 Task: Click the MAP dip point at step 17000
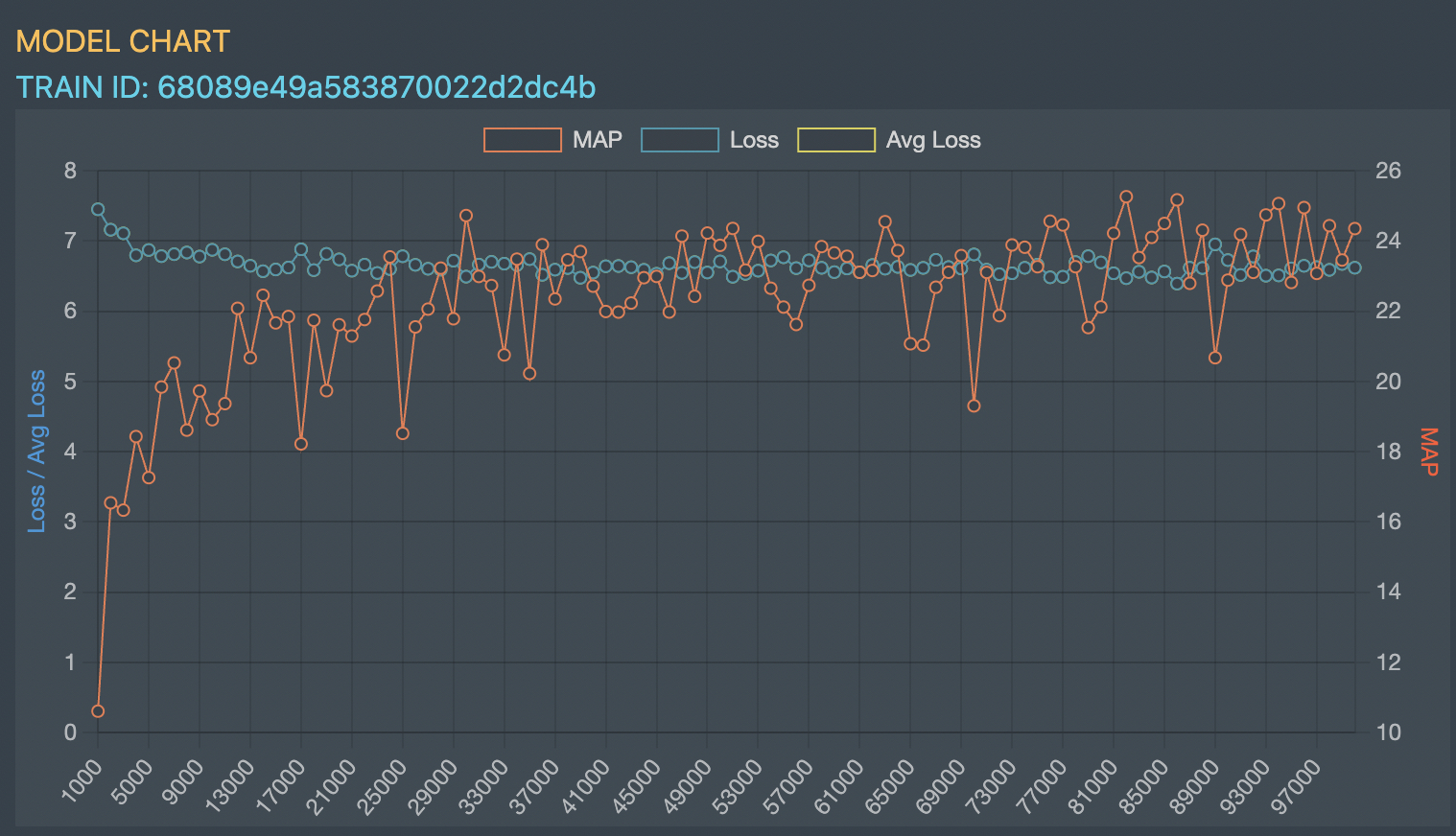[301, 444]
